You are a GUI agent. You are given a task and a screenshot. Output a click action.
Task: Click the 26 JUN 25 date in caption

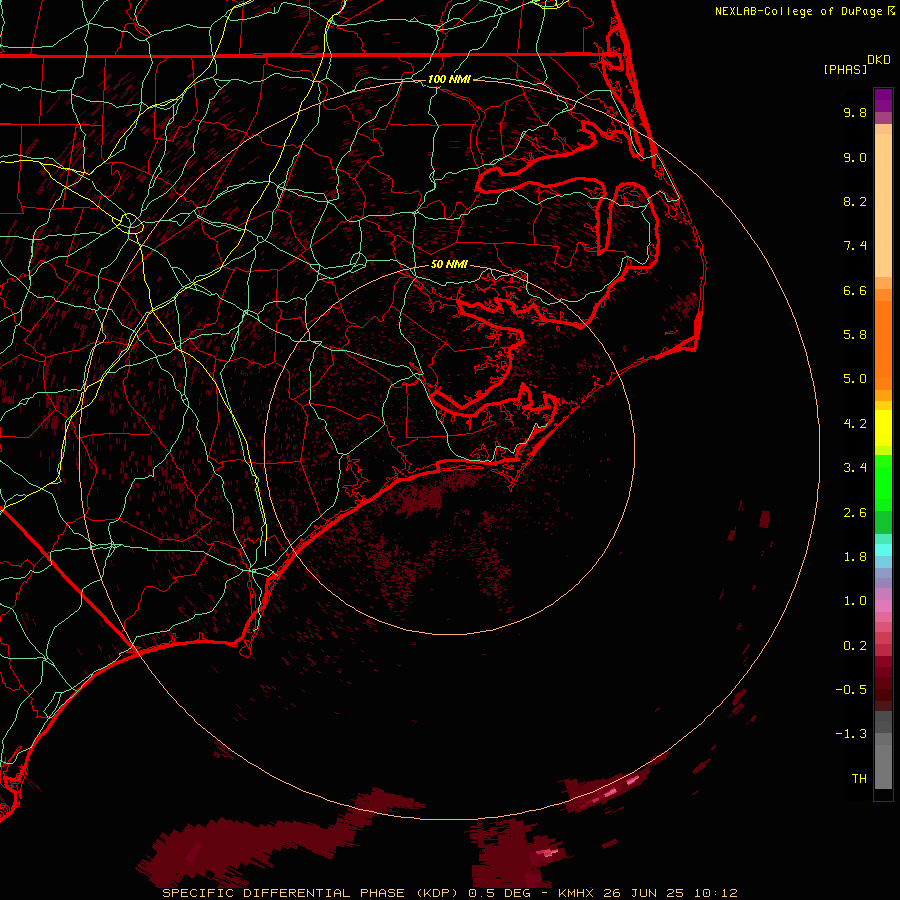(643, 893)
